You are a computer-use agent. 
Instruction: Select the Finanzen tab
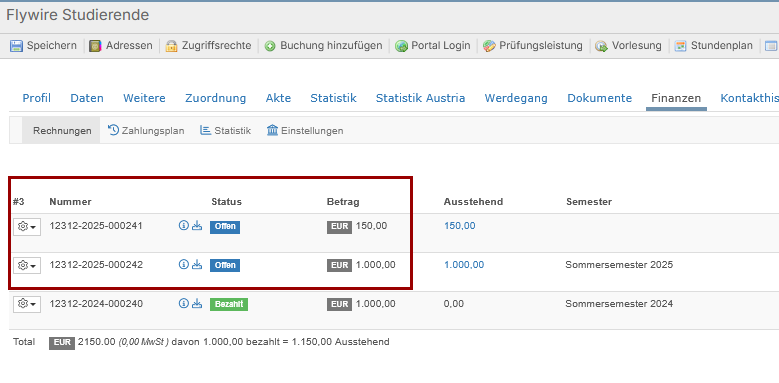[x=676, y=98]
